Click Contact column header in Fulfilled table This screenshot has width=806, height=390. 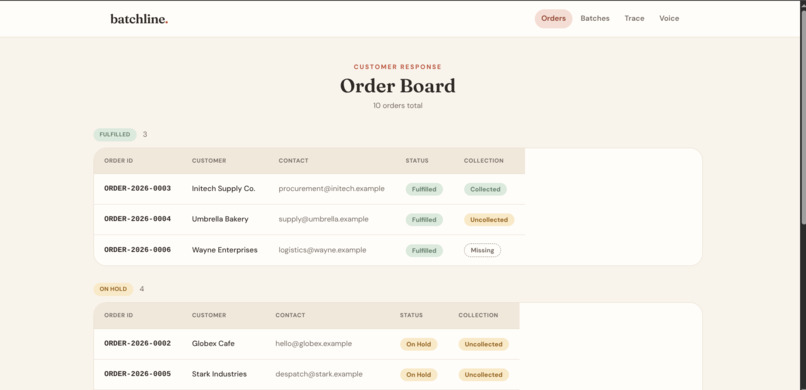coord(294,161)
